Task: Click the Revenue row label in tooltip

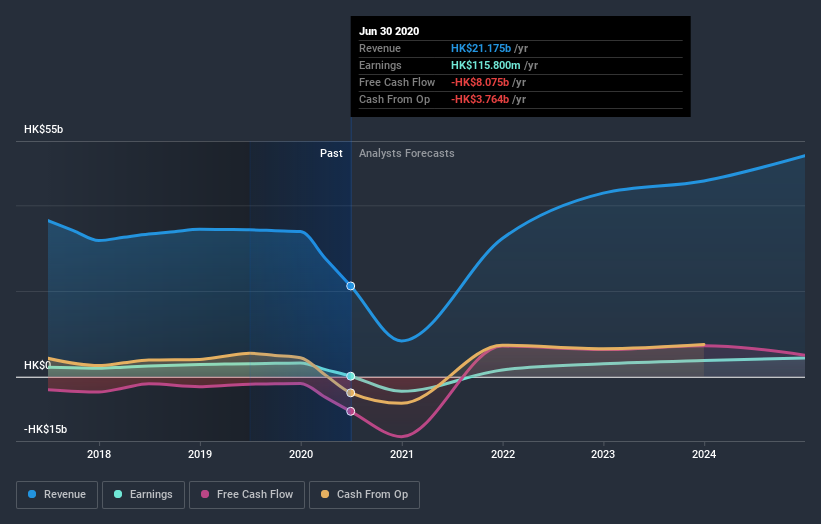Action: pos(380,48)
